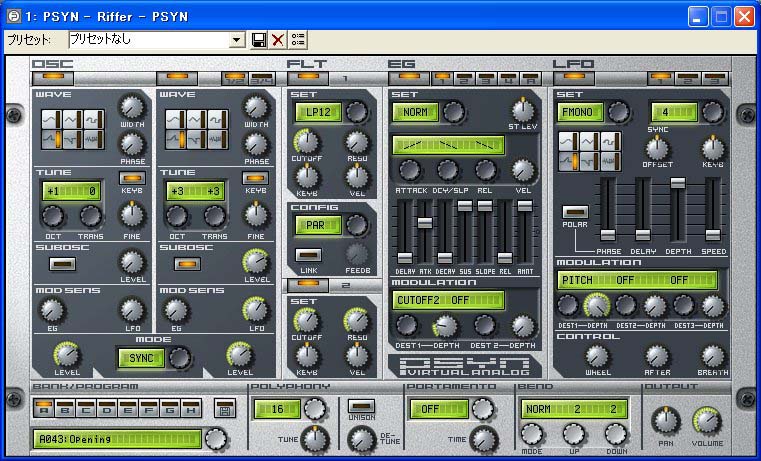Open the プリセットなし preset dropdown arrow

click(237, 40)
